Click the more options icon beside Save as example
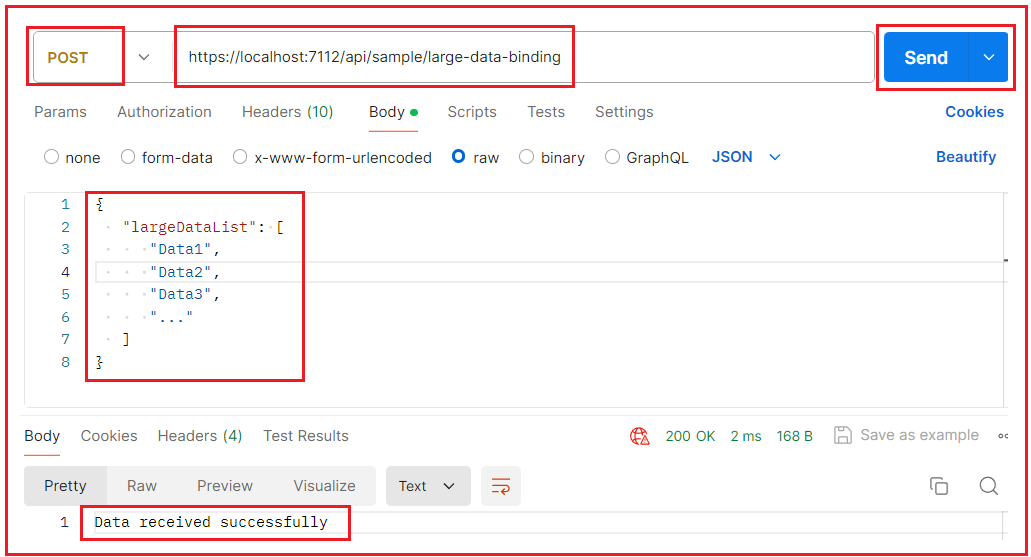The image size is (1031, 557). point(1003,436)
